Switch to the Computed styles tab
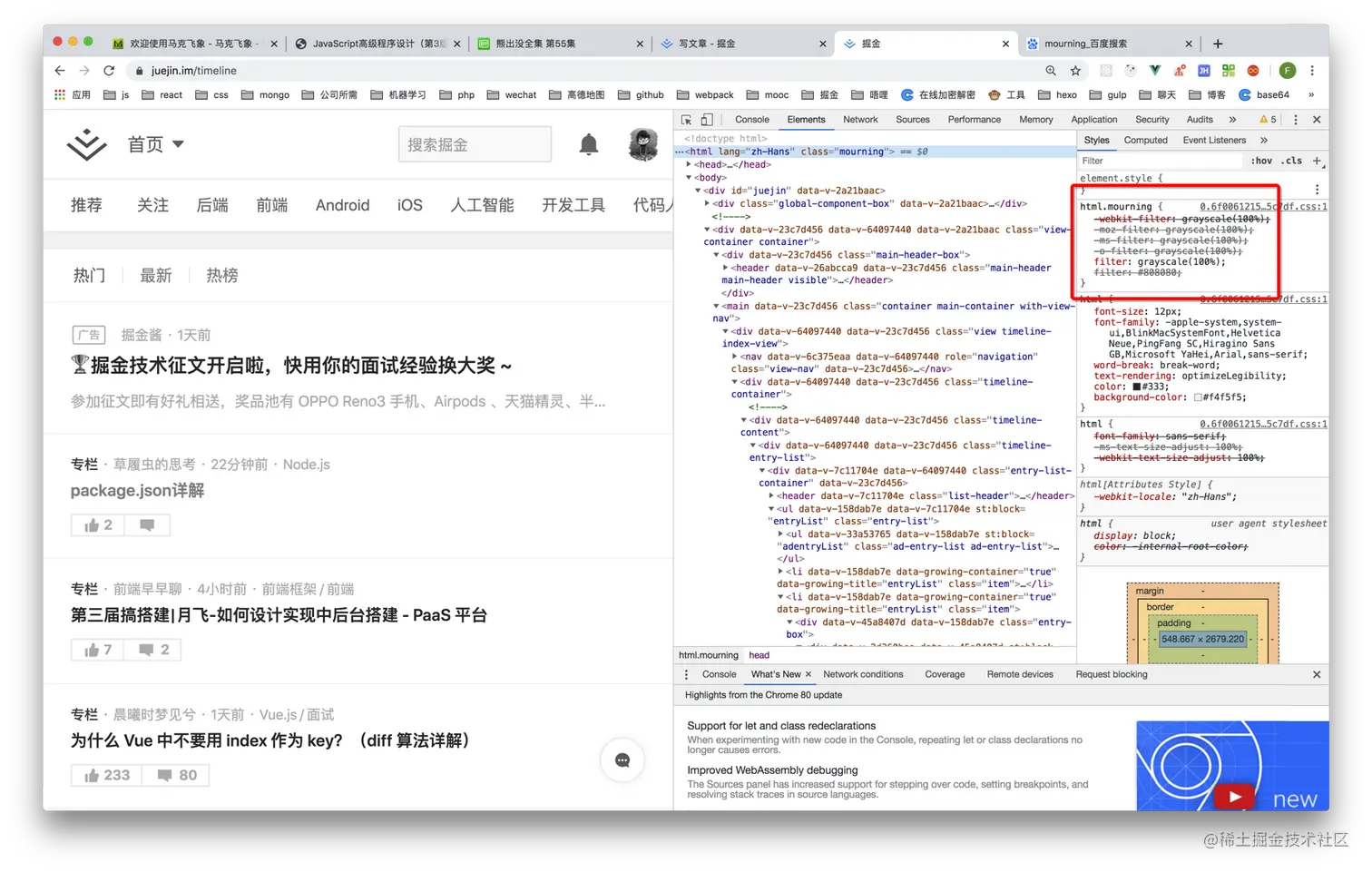The width and height of the screenshot is (1372, 872). tap(1146, 141)
